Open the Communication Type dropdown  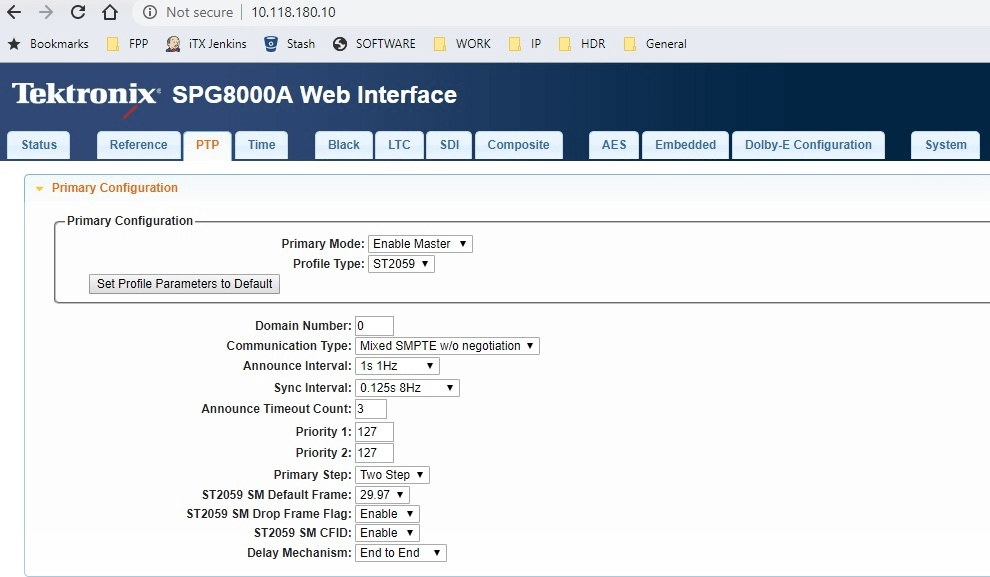[x=447, y=346]
